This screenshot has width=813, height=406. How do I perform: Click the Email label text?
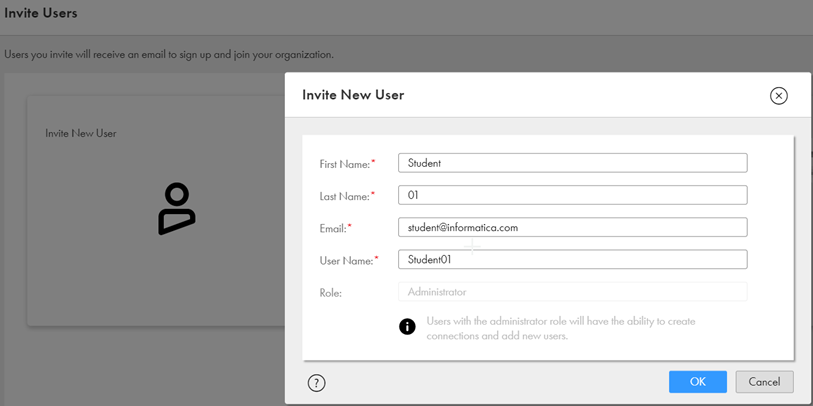click(333, 228)
